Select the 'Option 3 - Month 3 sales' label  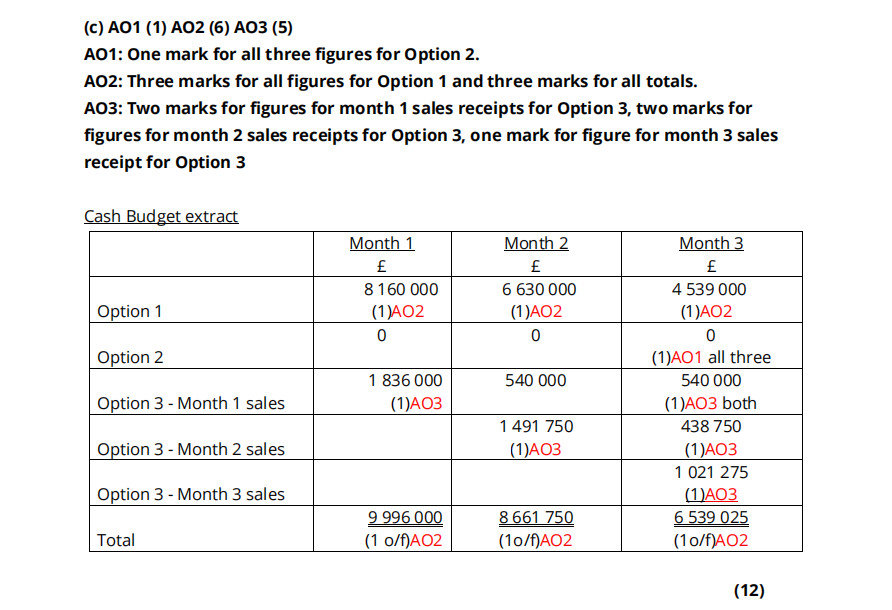(x=191, y=494)
